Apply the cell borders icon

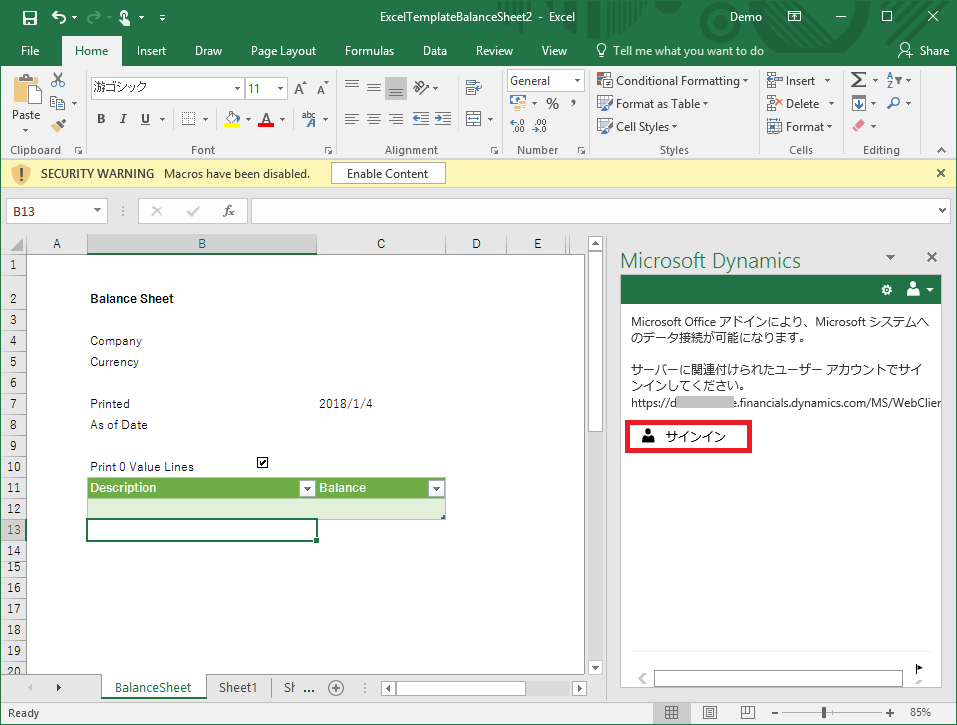189,119
